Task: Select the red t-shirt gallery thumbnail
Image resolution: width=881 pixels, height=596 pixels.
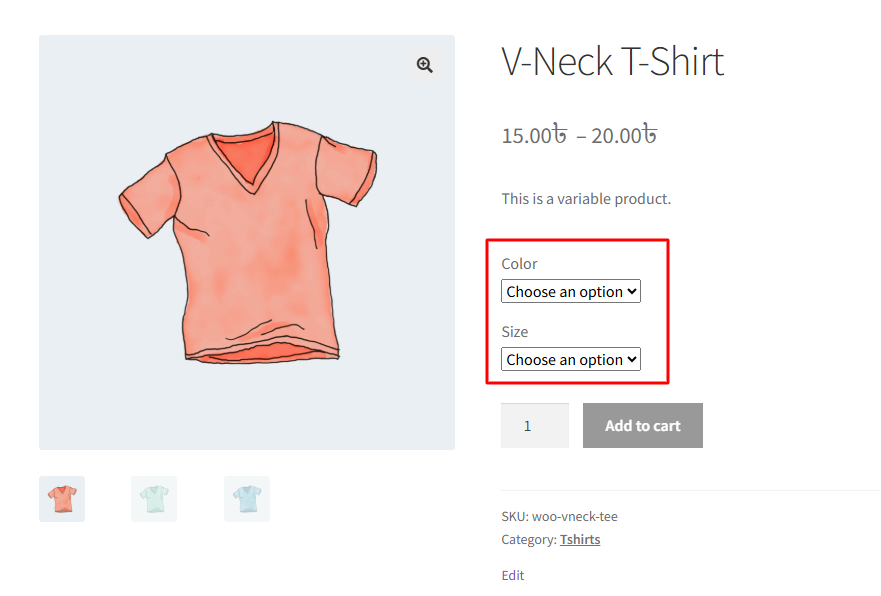Action: (62, 498)
